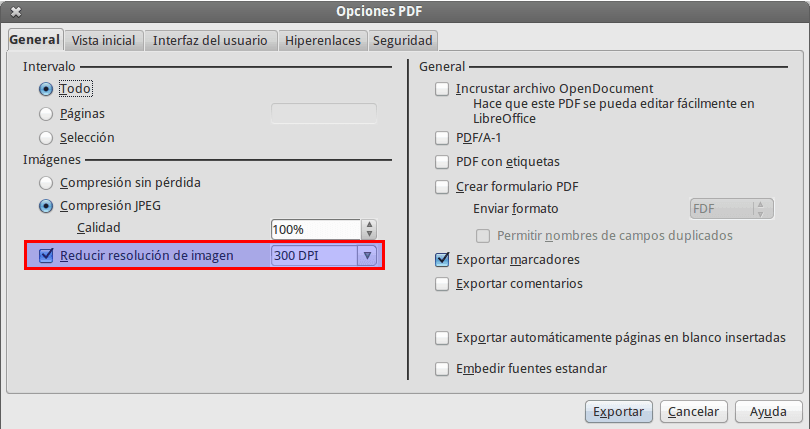Decrease Calidad with the down arrow
Viewport: 810px width, 429px height.
[369, 234]
